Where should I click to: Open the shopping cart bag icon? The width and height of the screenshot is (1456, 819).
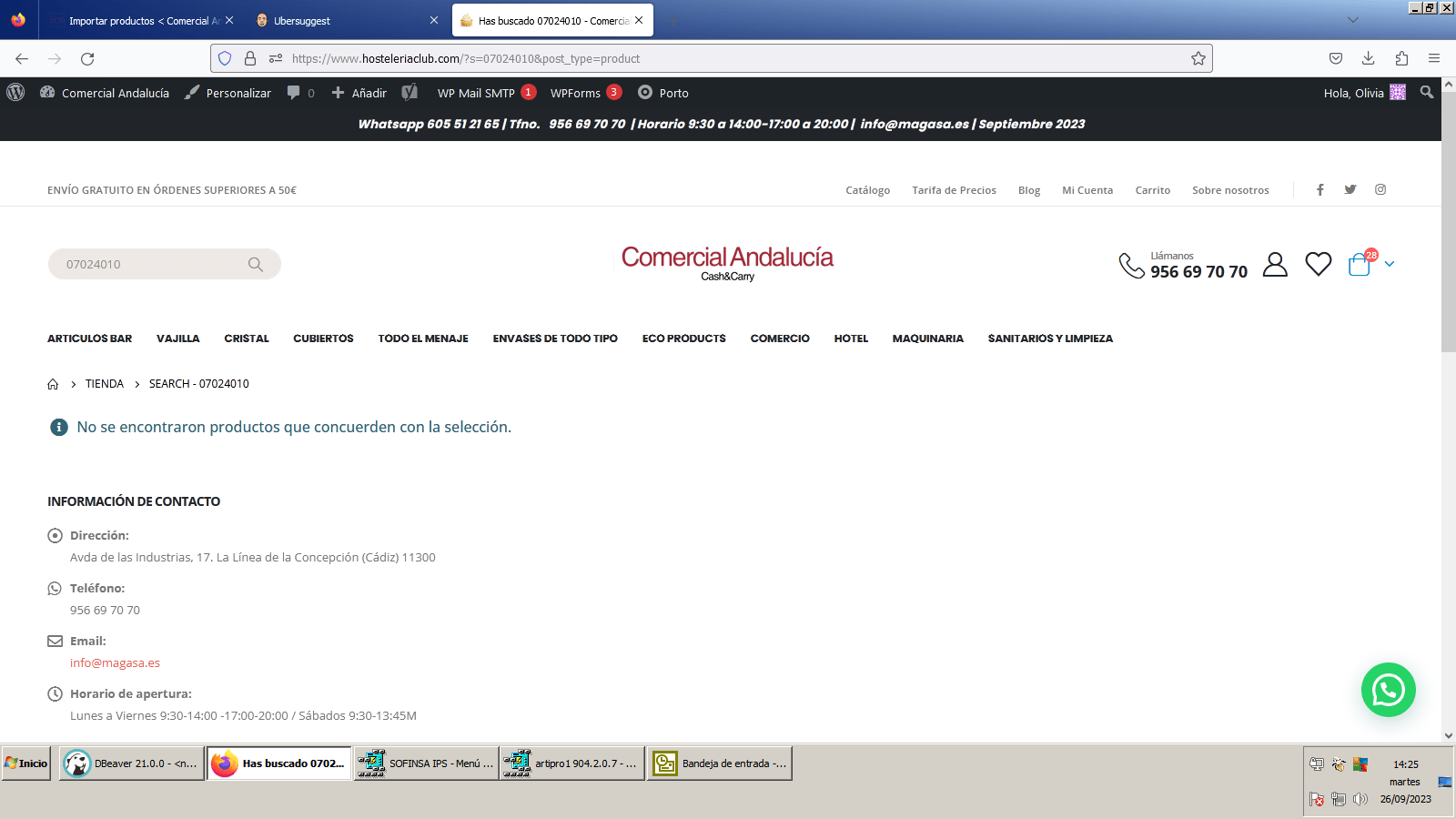(x=1360, y=264)
